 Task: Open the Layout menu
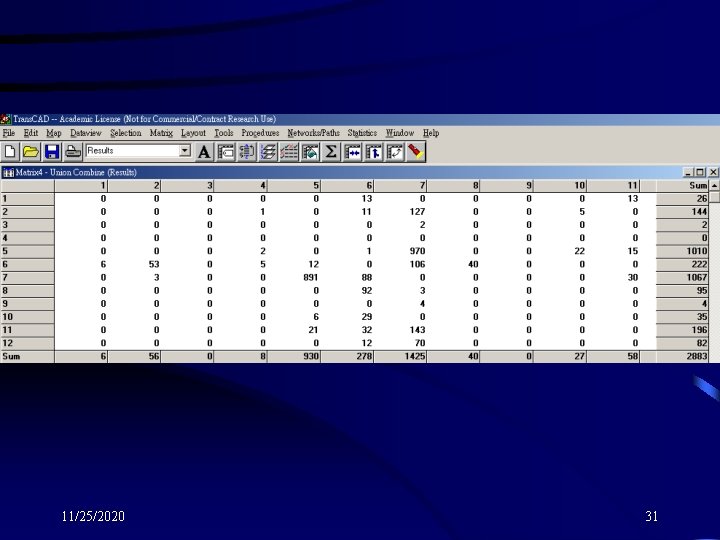click(x=193, y=133)
